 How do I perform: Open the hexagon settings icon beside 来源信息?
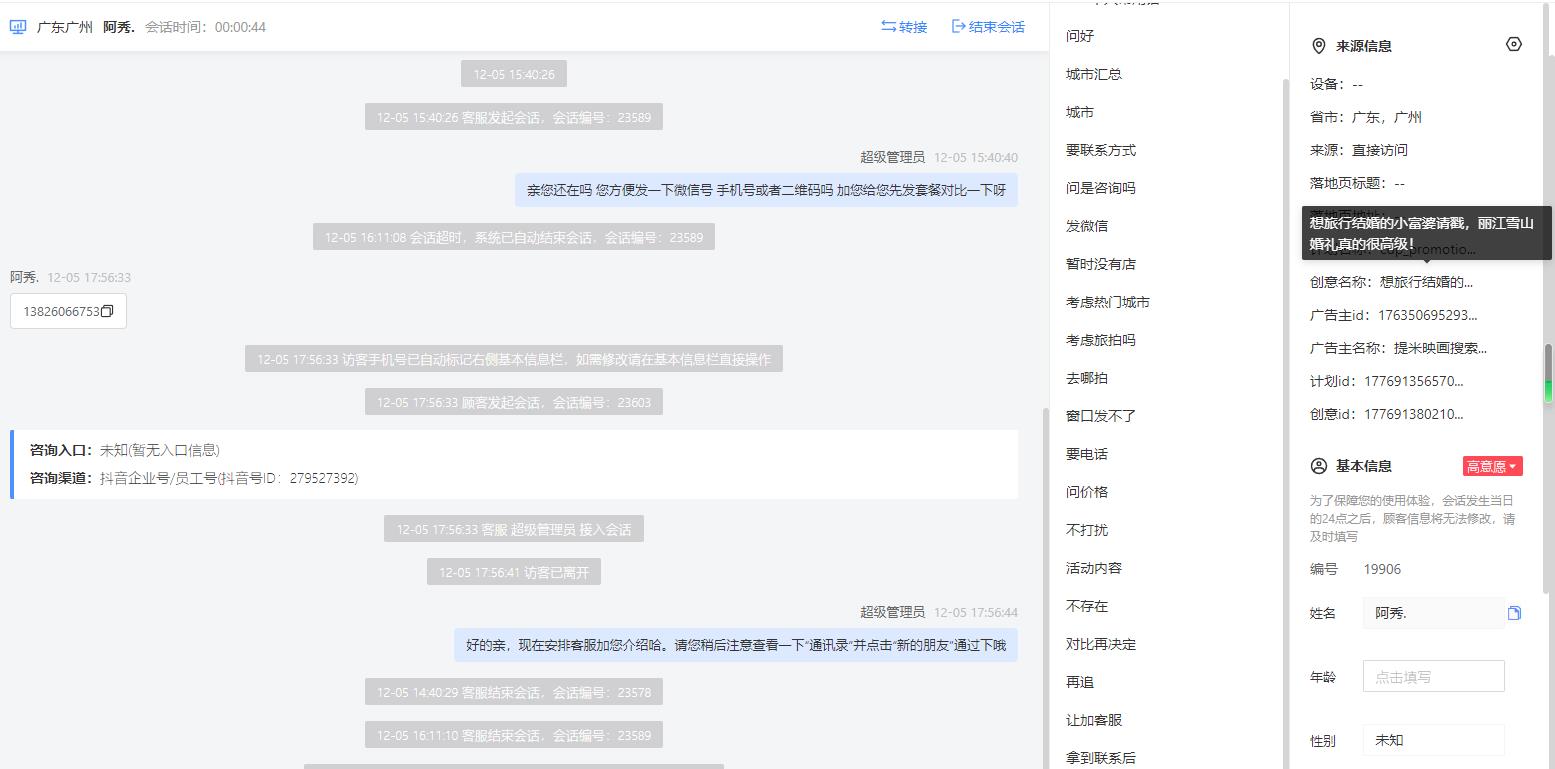tap(1513, 45)
